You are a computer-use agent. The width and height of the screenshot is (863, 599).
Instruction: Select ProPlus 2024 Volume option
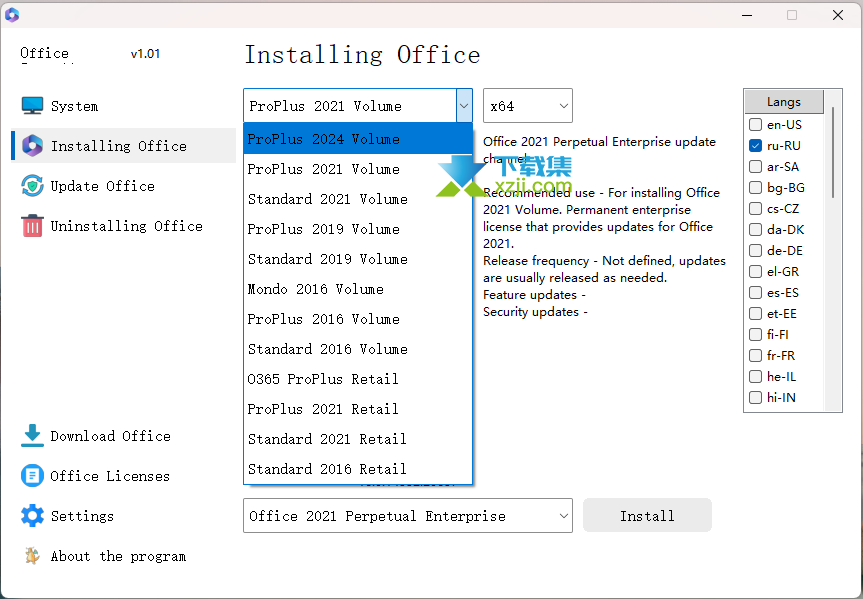coord(358,139)
